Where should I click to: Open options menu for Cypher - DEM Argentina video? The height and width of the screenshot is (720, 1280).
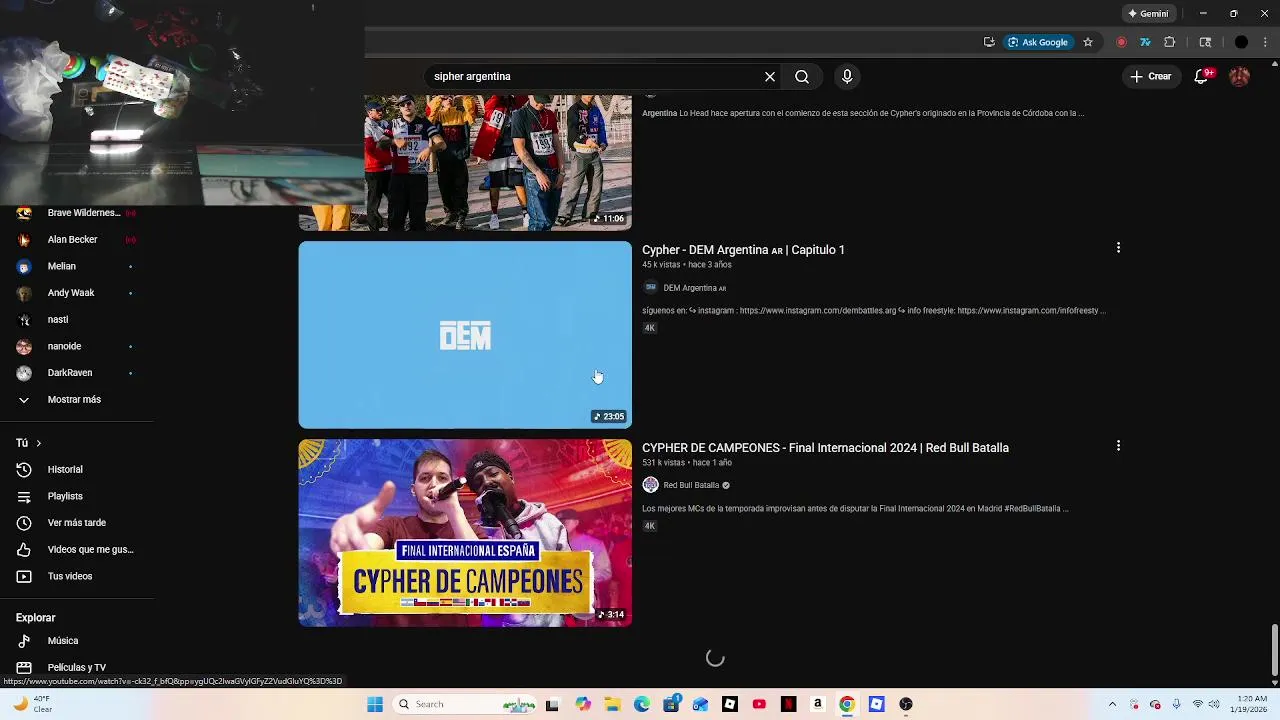coord(1118,248)
